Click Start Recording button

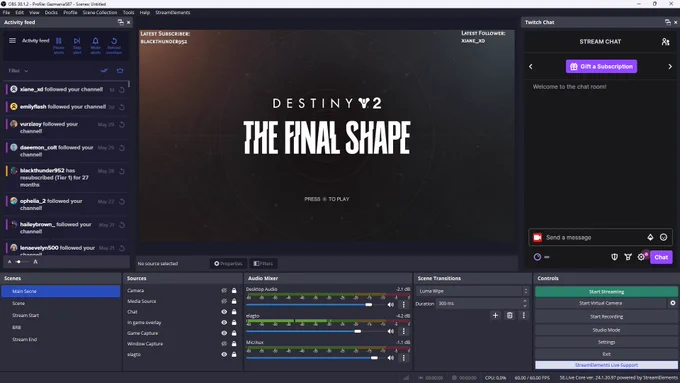[x=606, y=317]
